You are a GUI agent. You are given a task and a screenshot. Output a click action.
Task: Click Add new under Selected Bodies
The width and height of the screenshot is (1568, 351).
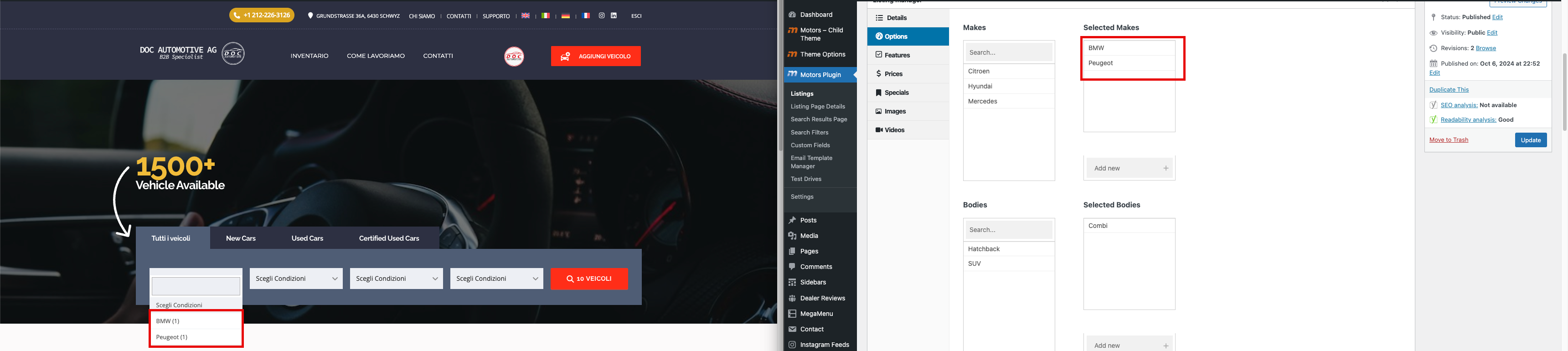click(1130, 344)
